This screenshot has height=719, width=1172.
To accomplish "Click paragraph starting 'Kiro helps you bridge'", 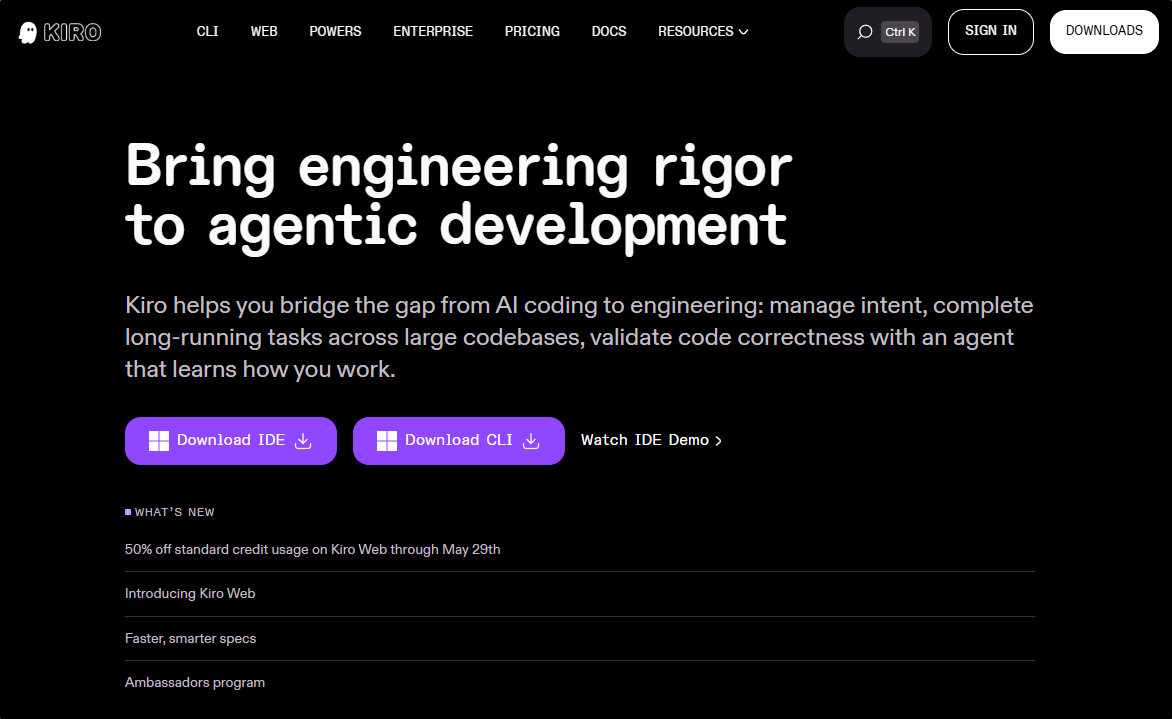I will tap(579, 337).
